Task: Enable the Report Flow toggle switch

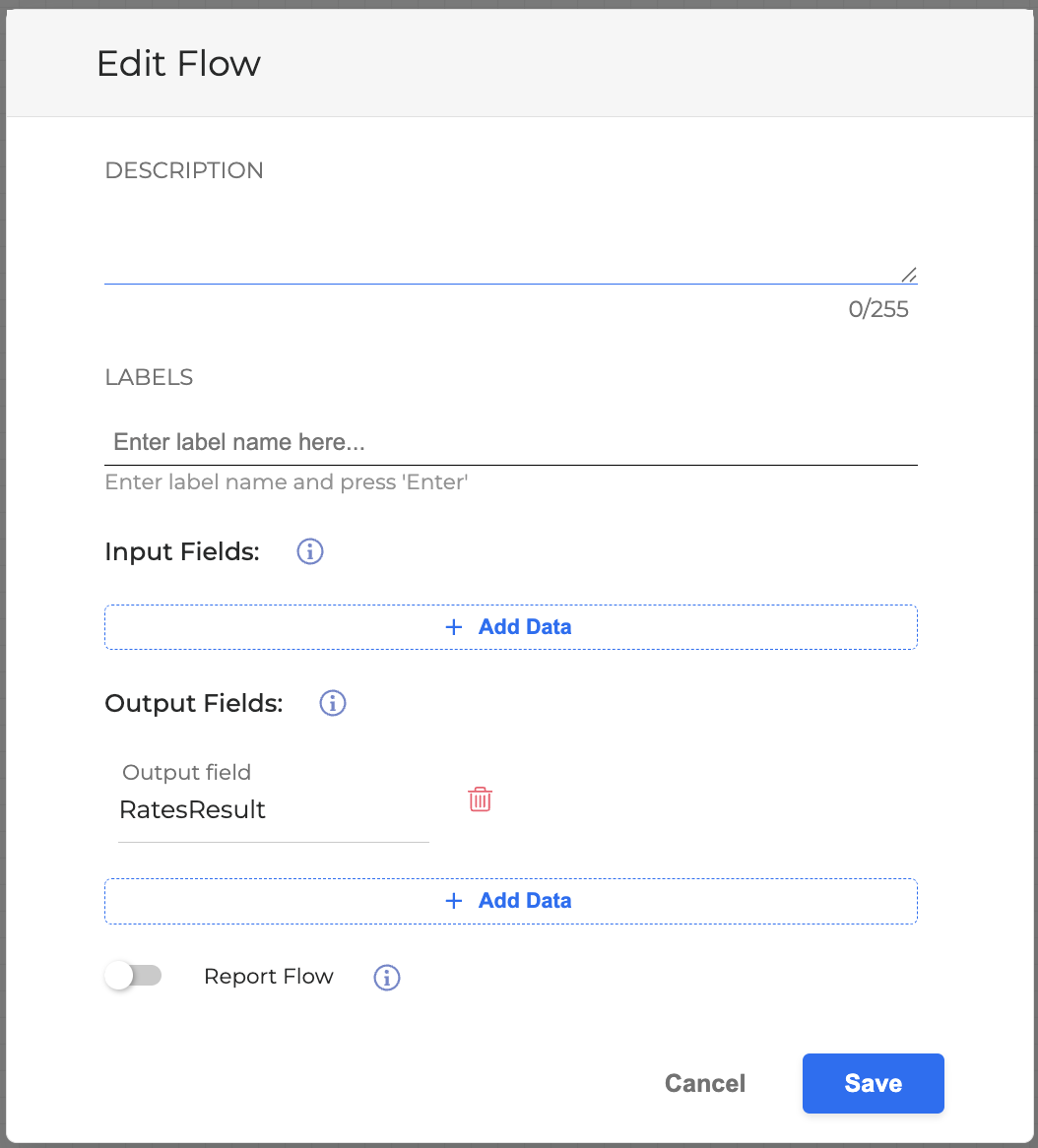Action: pyautogui.click(x=133, y=976)
